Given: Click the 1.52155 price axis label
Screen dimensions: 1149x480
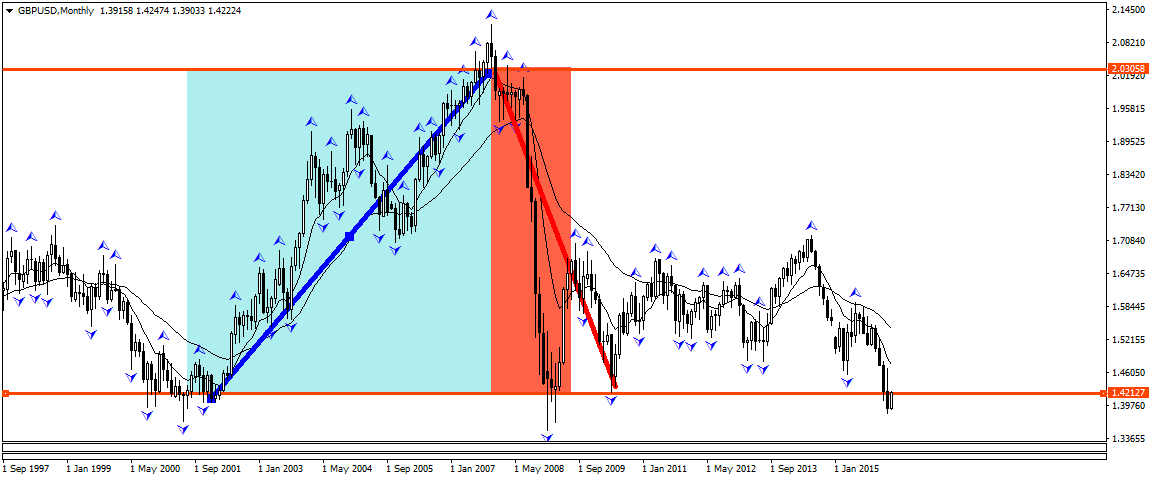Looking at the screenshot, I should point(1128,339).
